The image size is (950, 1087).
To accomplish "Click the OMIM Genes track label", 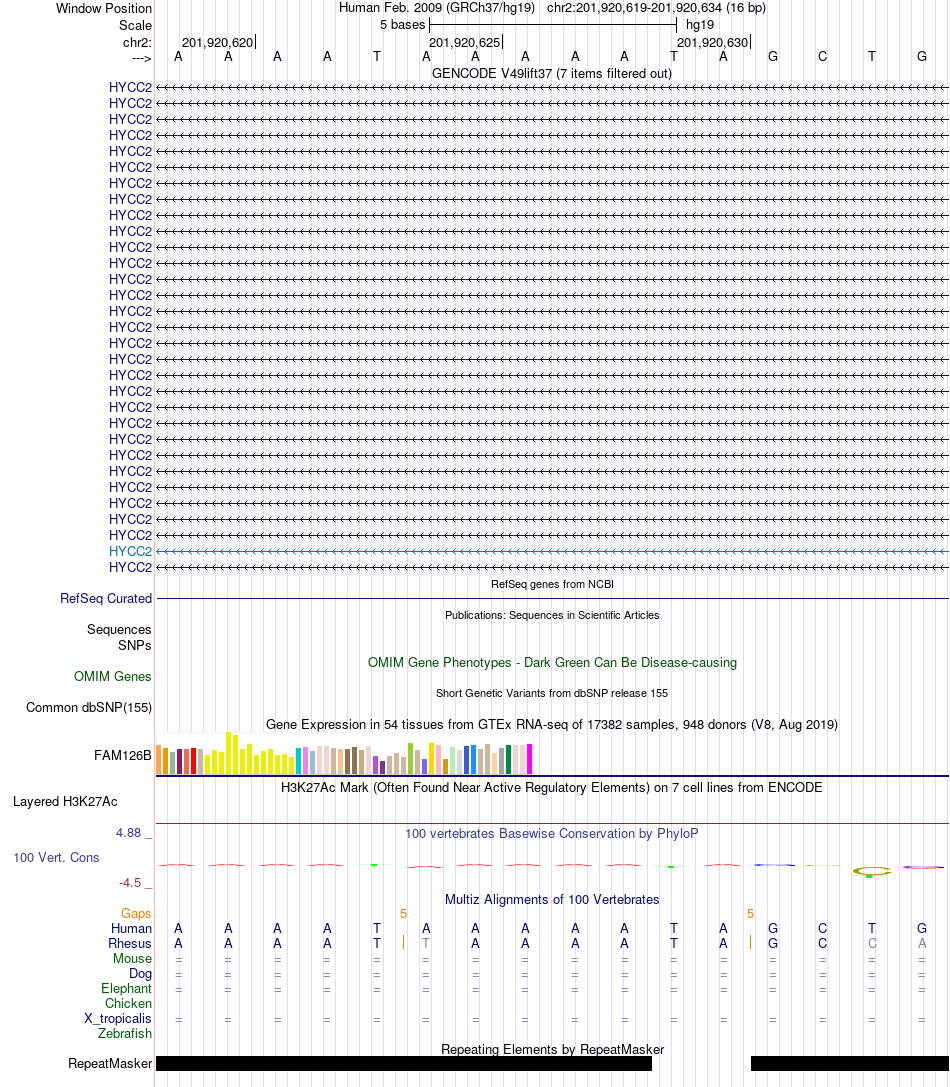I will coord(112,677).
